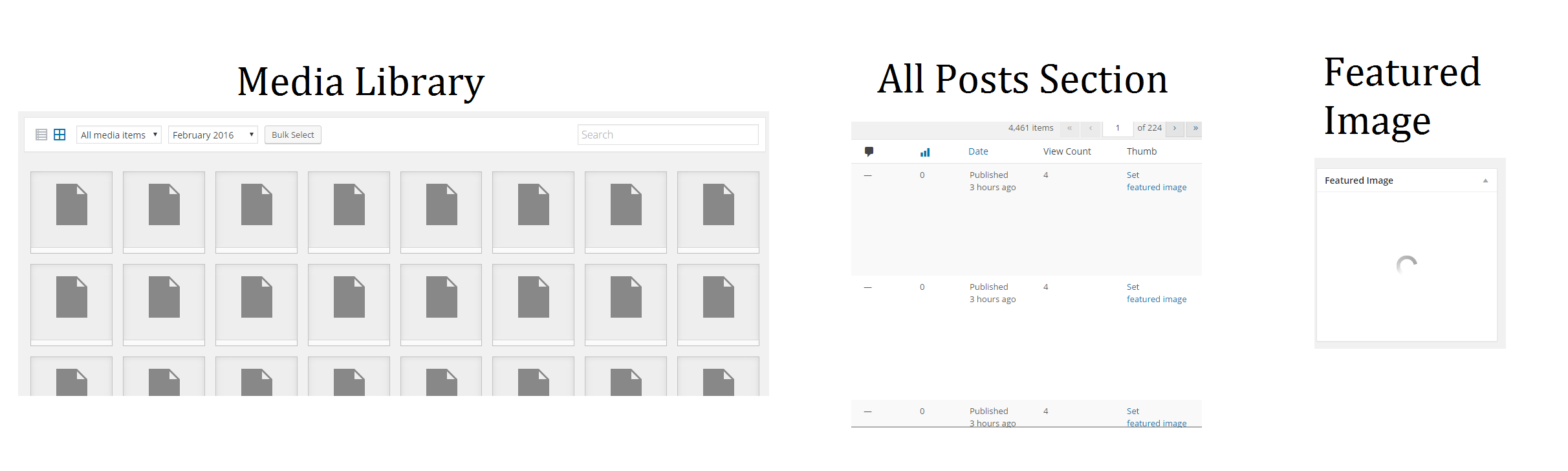Focus the Media Library Search field

click(668, 135)
